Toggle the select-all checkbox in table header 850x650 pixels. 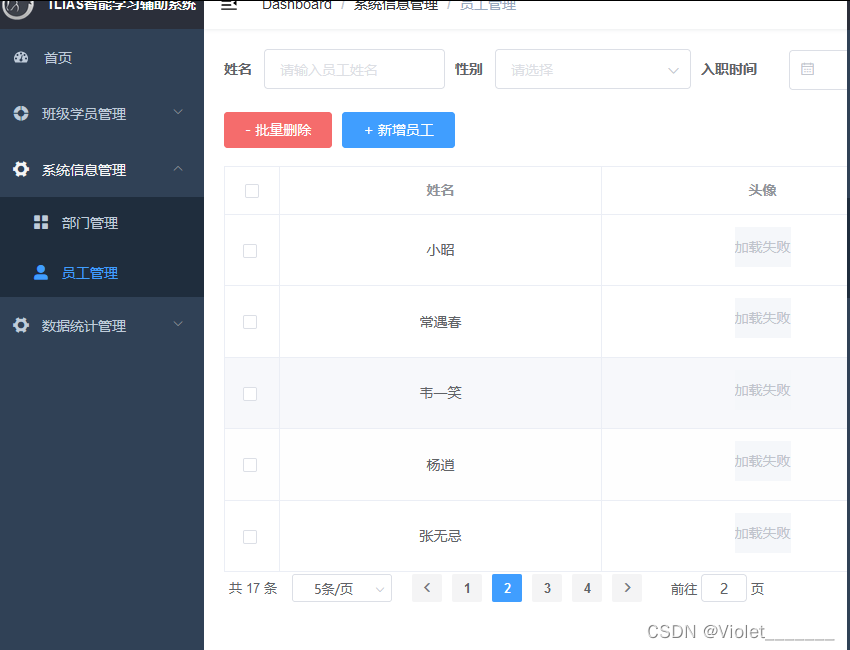[250, 190]
